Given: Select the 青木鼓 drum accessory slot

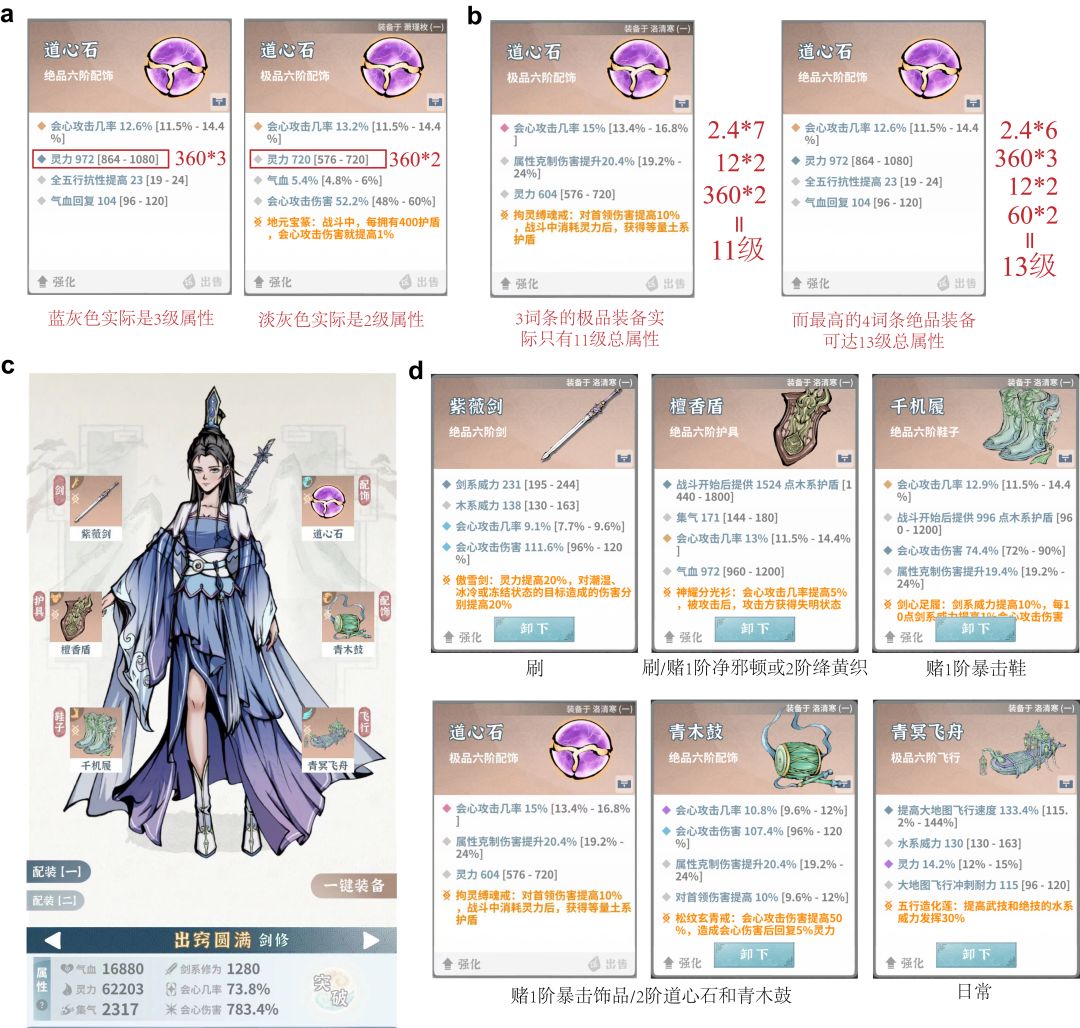Looking at the screenshot, I should tap(348, 623).
